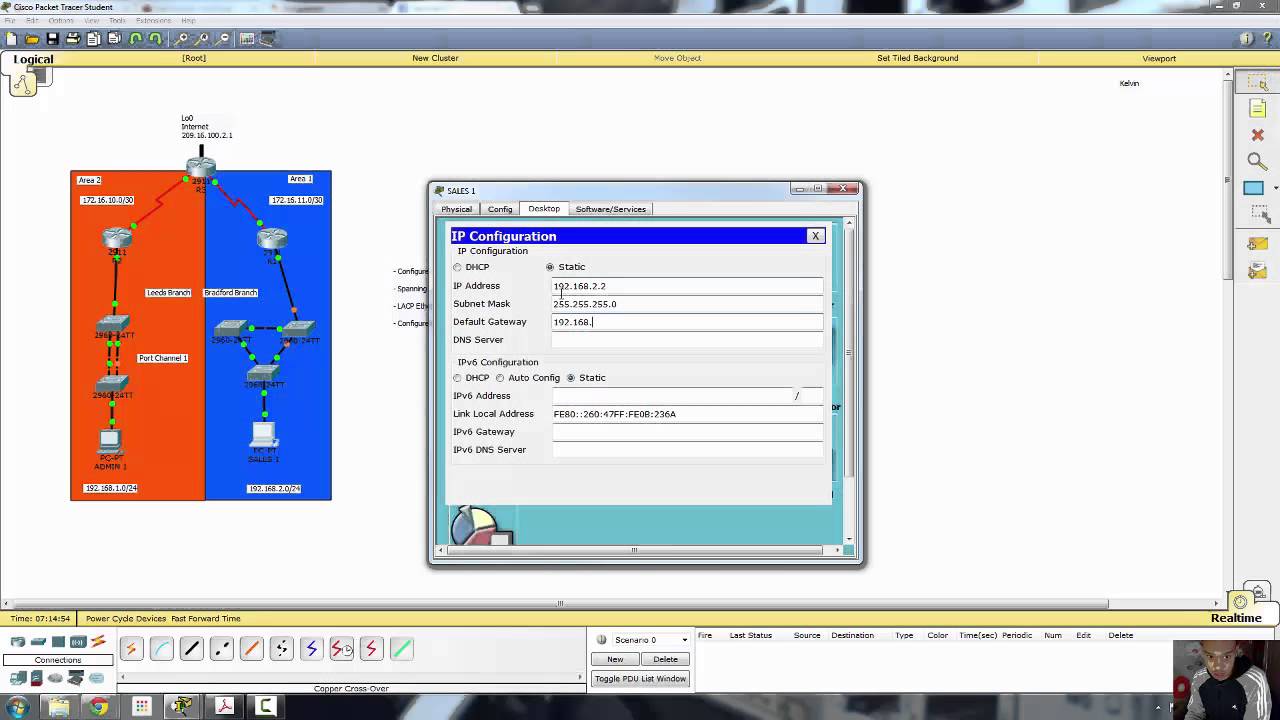Viewport: 1280px width, 720px height.
Task: Open file using folder toolbar icon
Action: (31, 39)
